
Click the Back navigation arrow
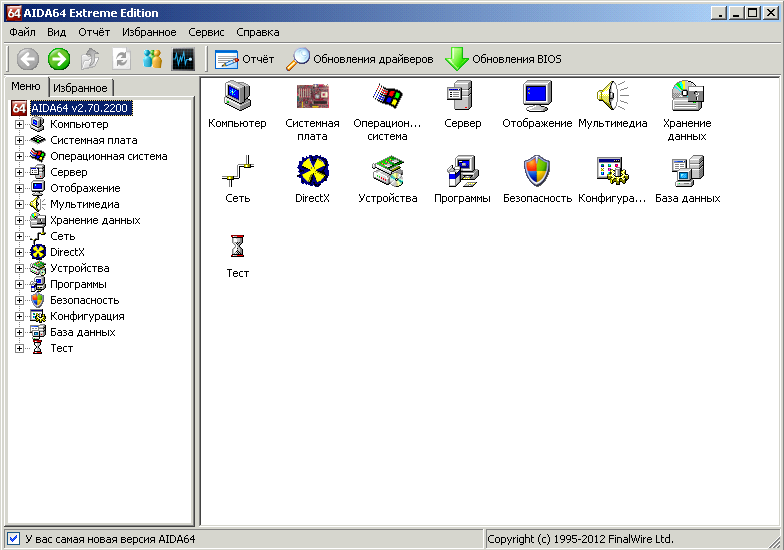(x=28, y=59)
